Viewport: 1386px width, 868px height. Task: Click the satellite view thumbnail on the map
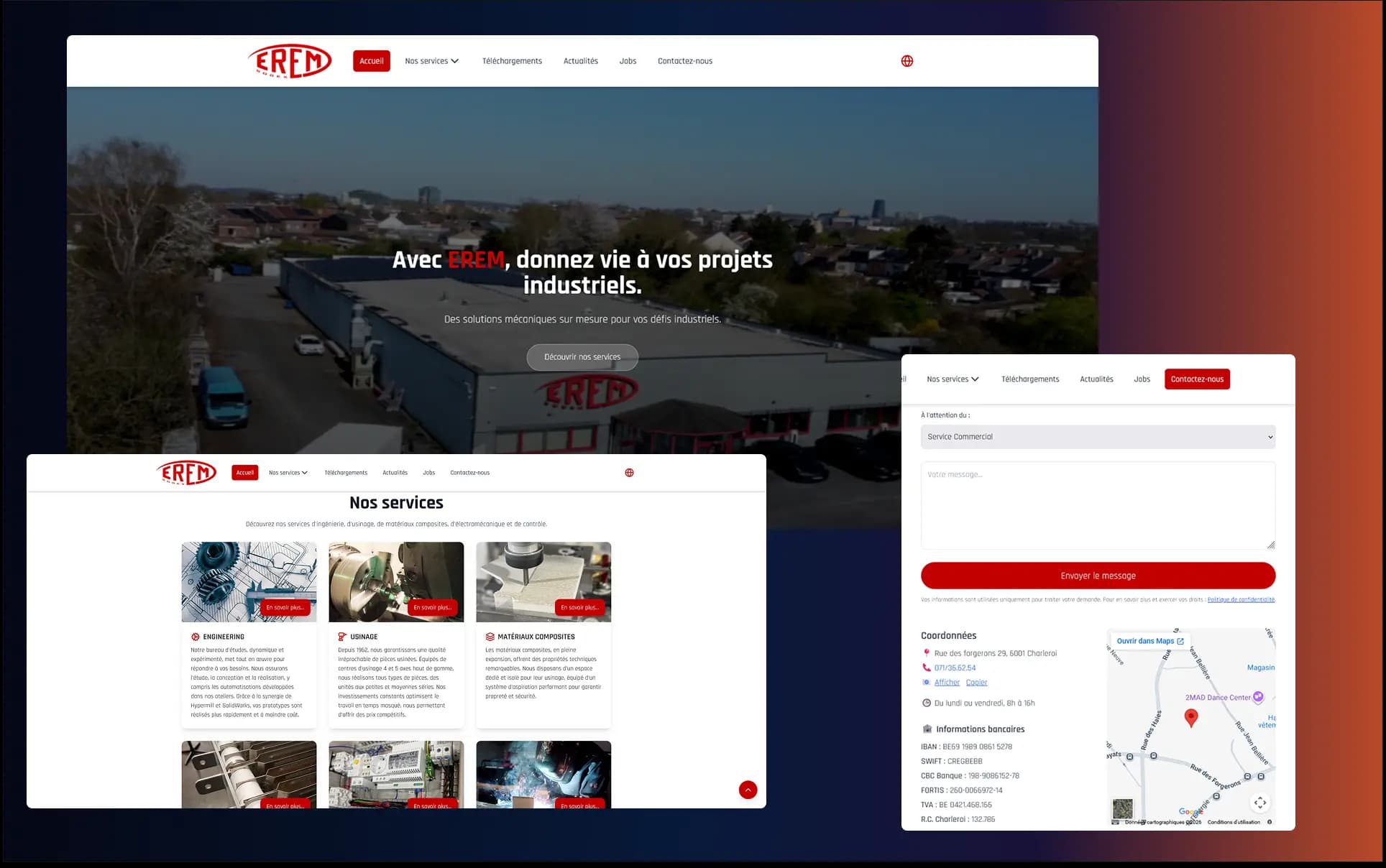(1122, 808)
